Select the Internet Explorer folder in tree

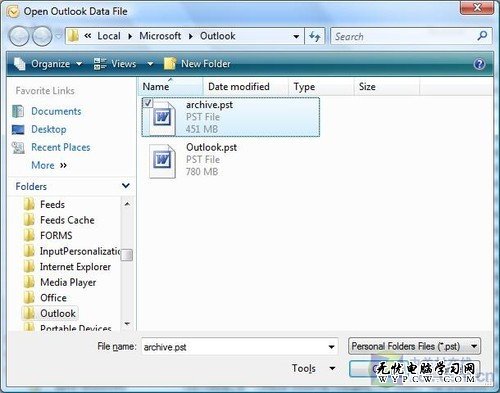click(x=75, y=267)
